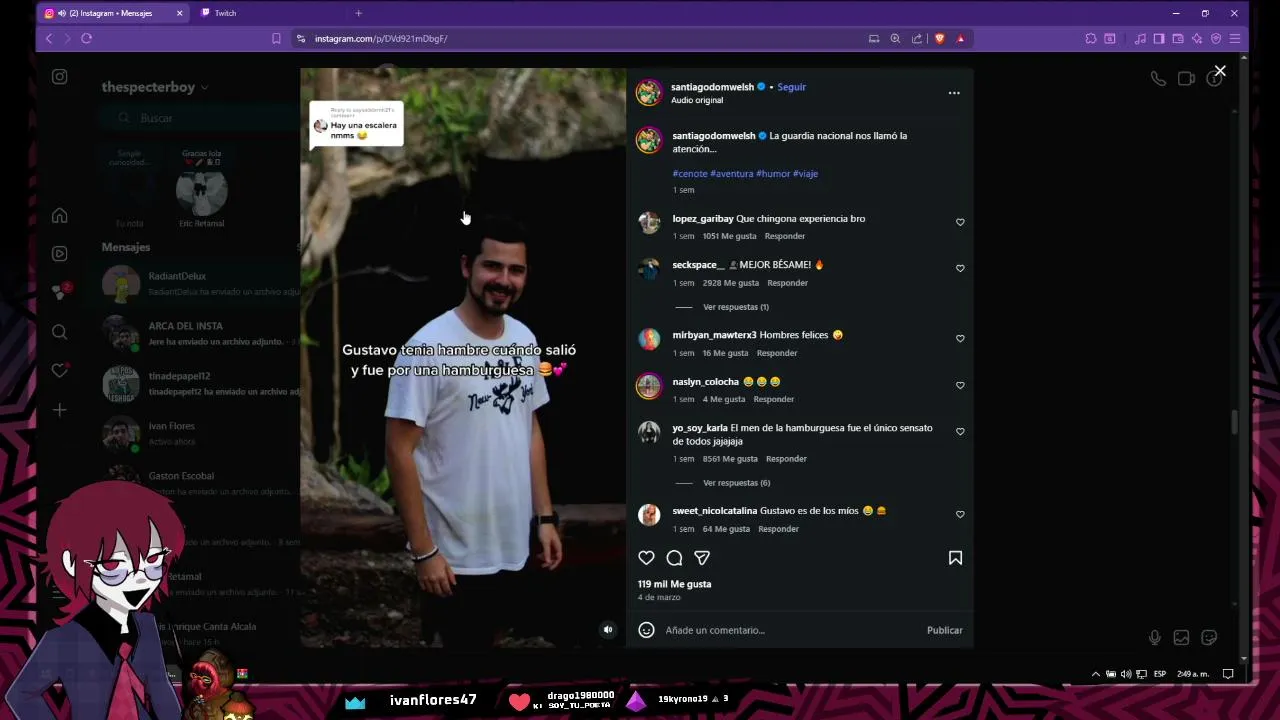The image size is (1280, 720).
Task: Open the sticker picker icon in chat
Action: (1209, 637)
